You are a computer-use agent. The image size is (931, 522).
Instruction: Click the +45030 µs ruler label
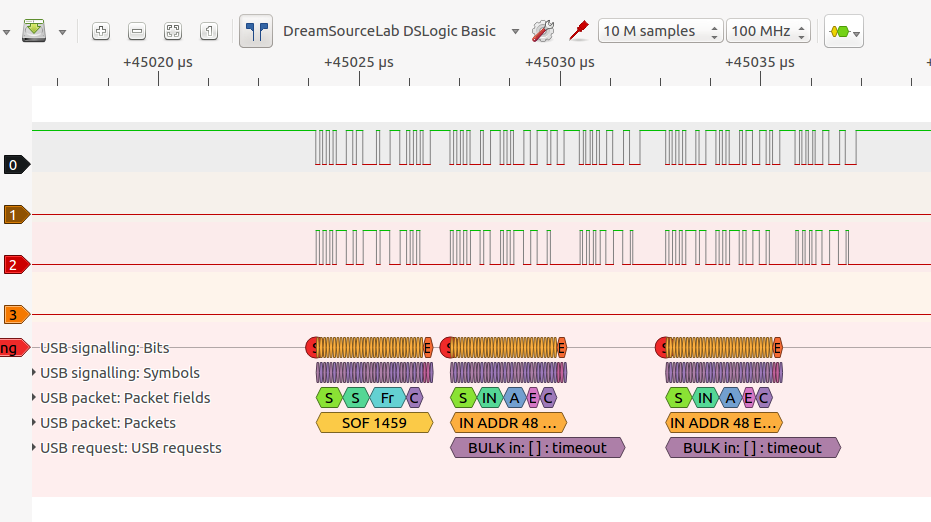click(559, 62)
